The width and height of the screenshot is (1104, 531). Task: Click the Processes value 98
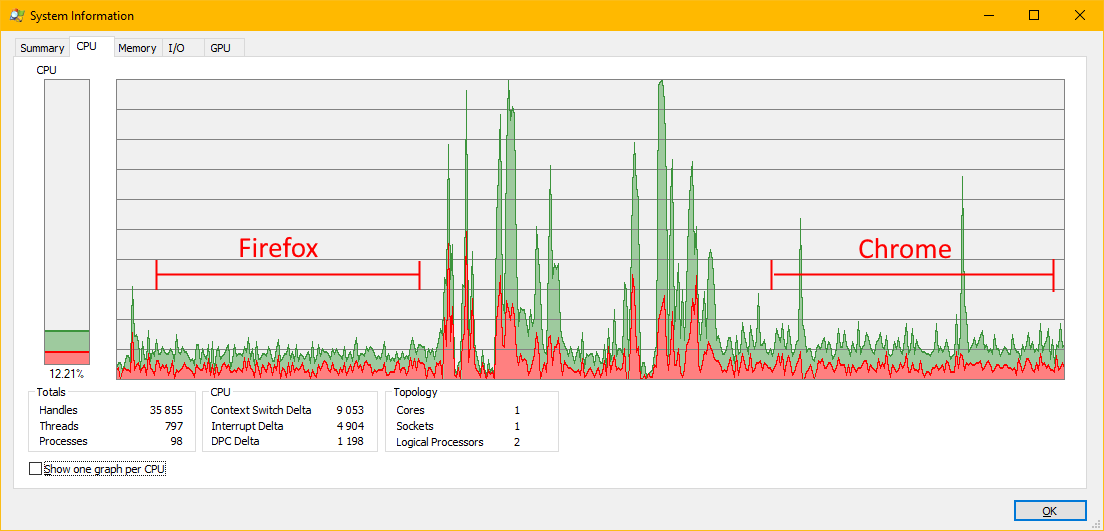click(176, 442)
